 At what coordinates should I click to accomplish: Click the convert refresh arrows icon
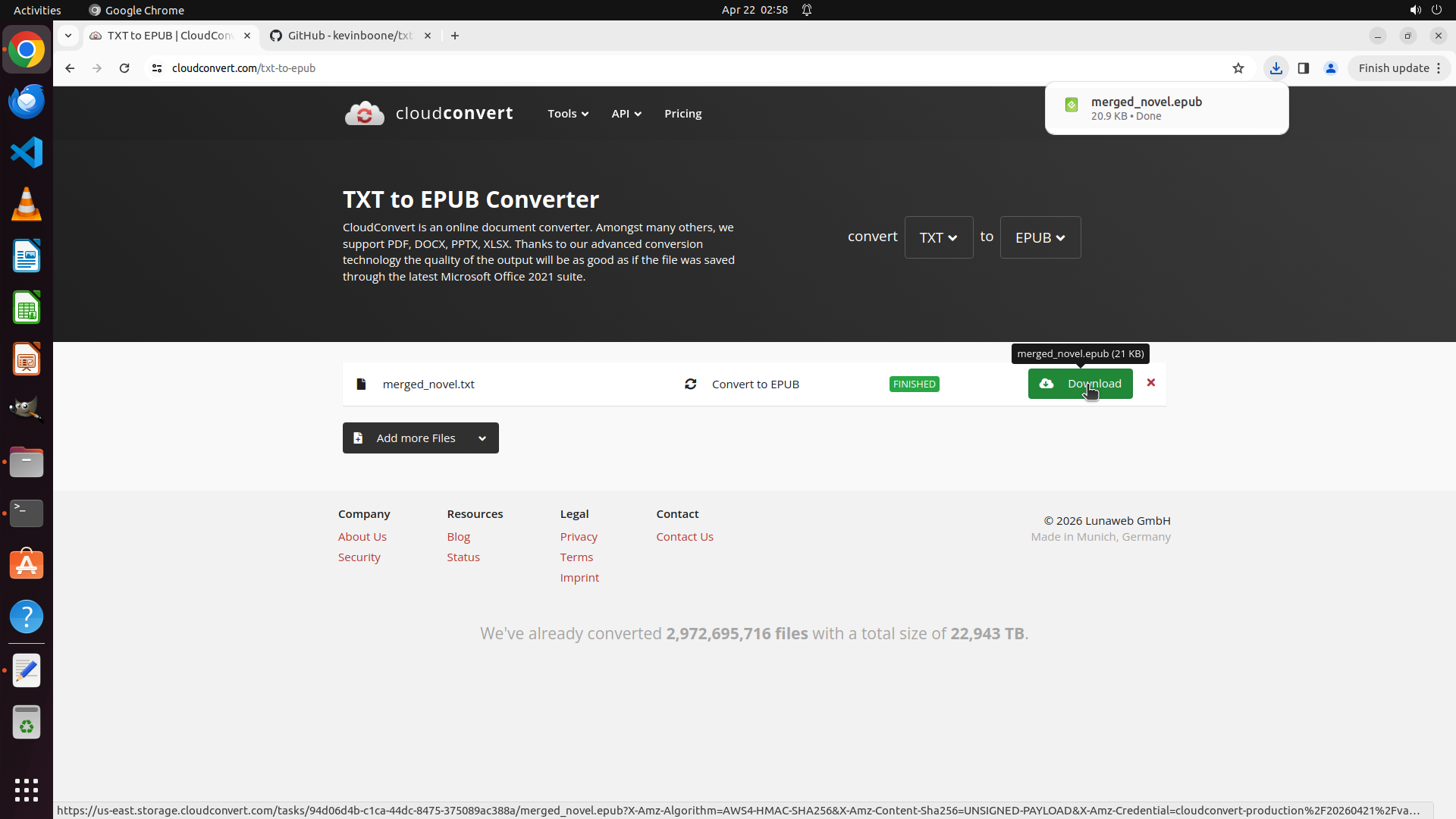tap(691, 384)
